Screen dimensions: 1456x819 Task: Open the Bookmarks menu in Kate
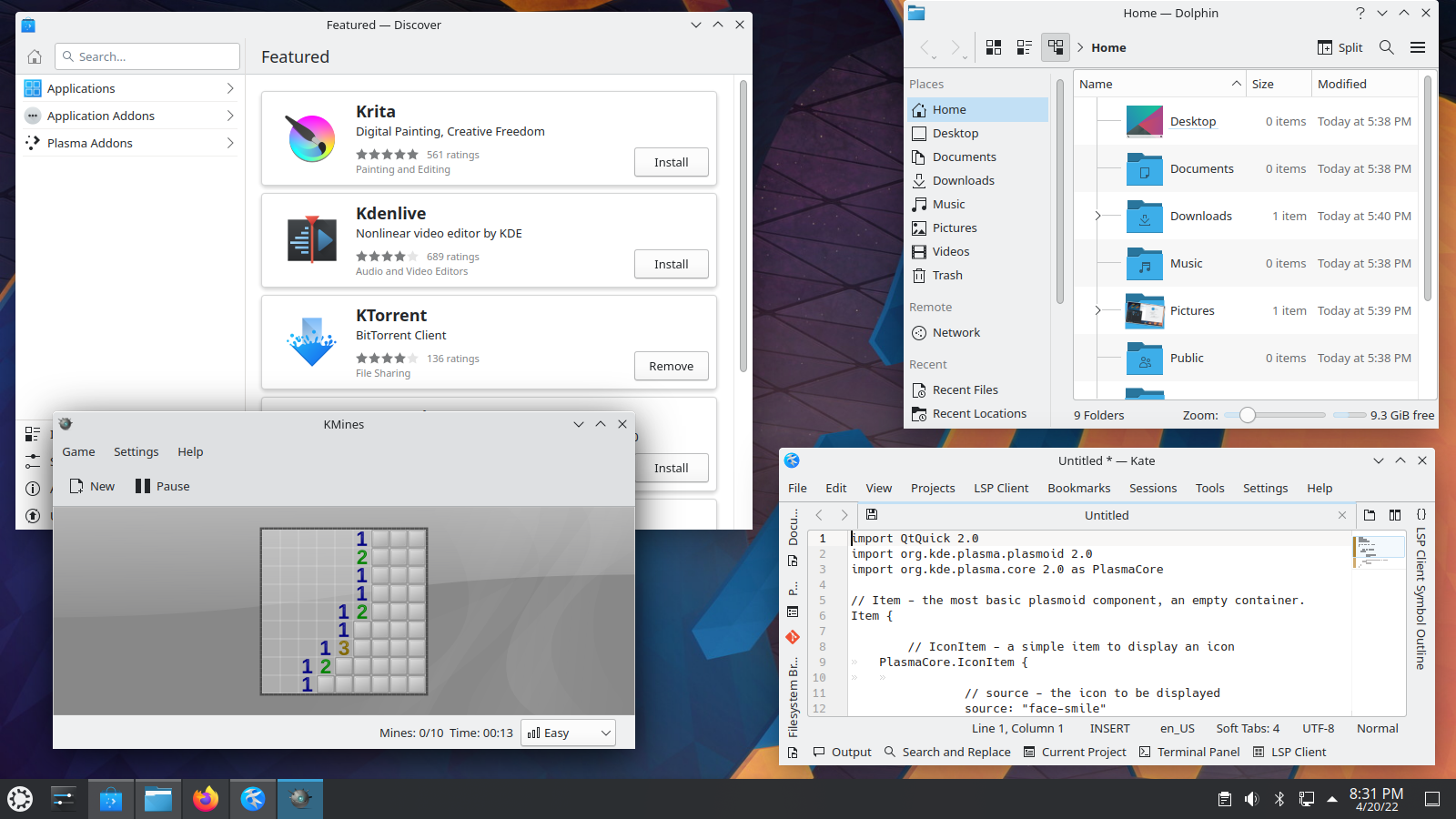1078,488
